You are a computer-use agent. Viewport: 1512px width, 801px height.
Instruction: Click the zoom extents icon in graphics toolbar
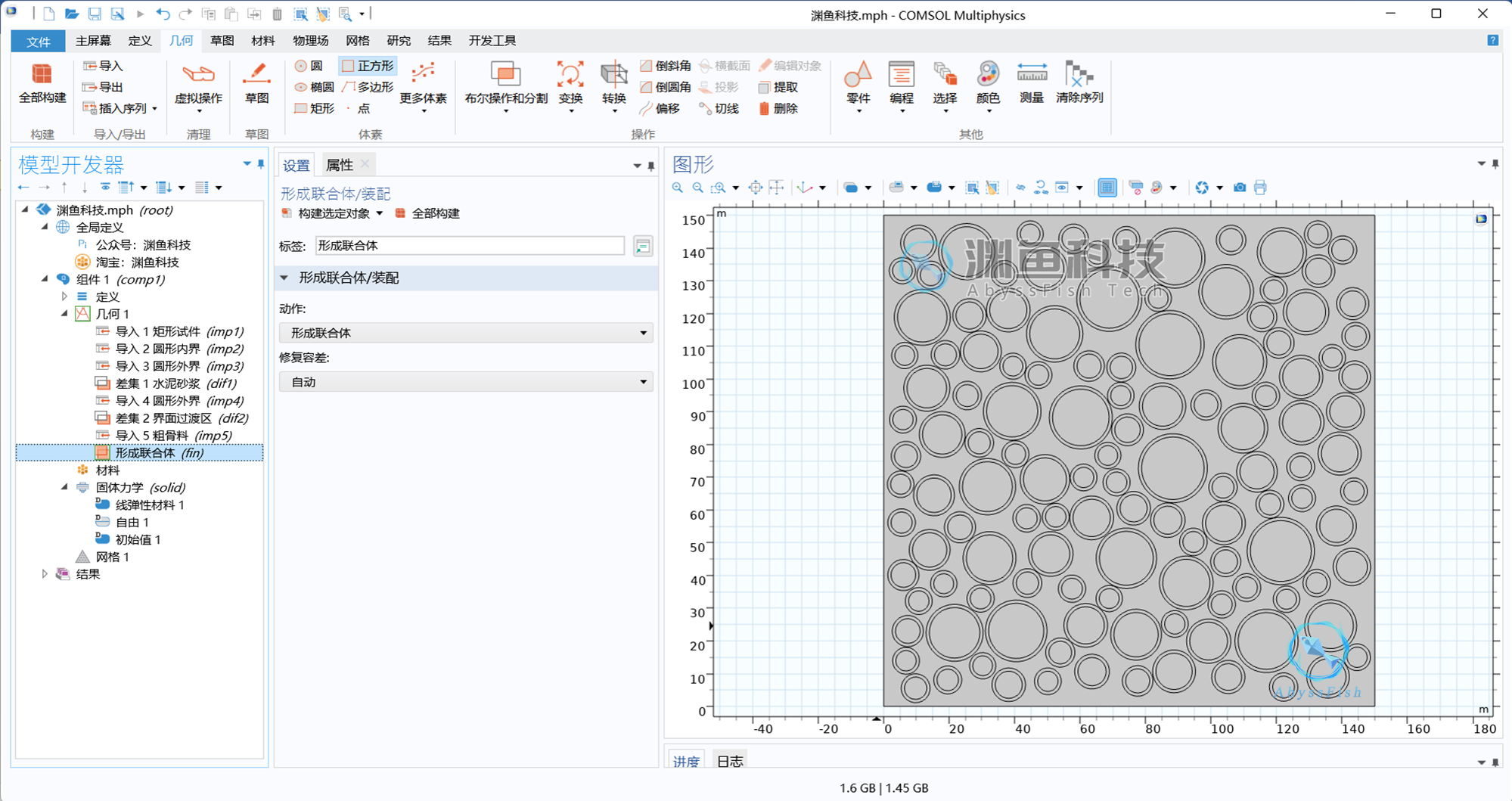coord(756,188)
